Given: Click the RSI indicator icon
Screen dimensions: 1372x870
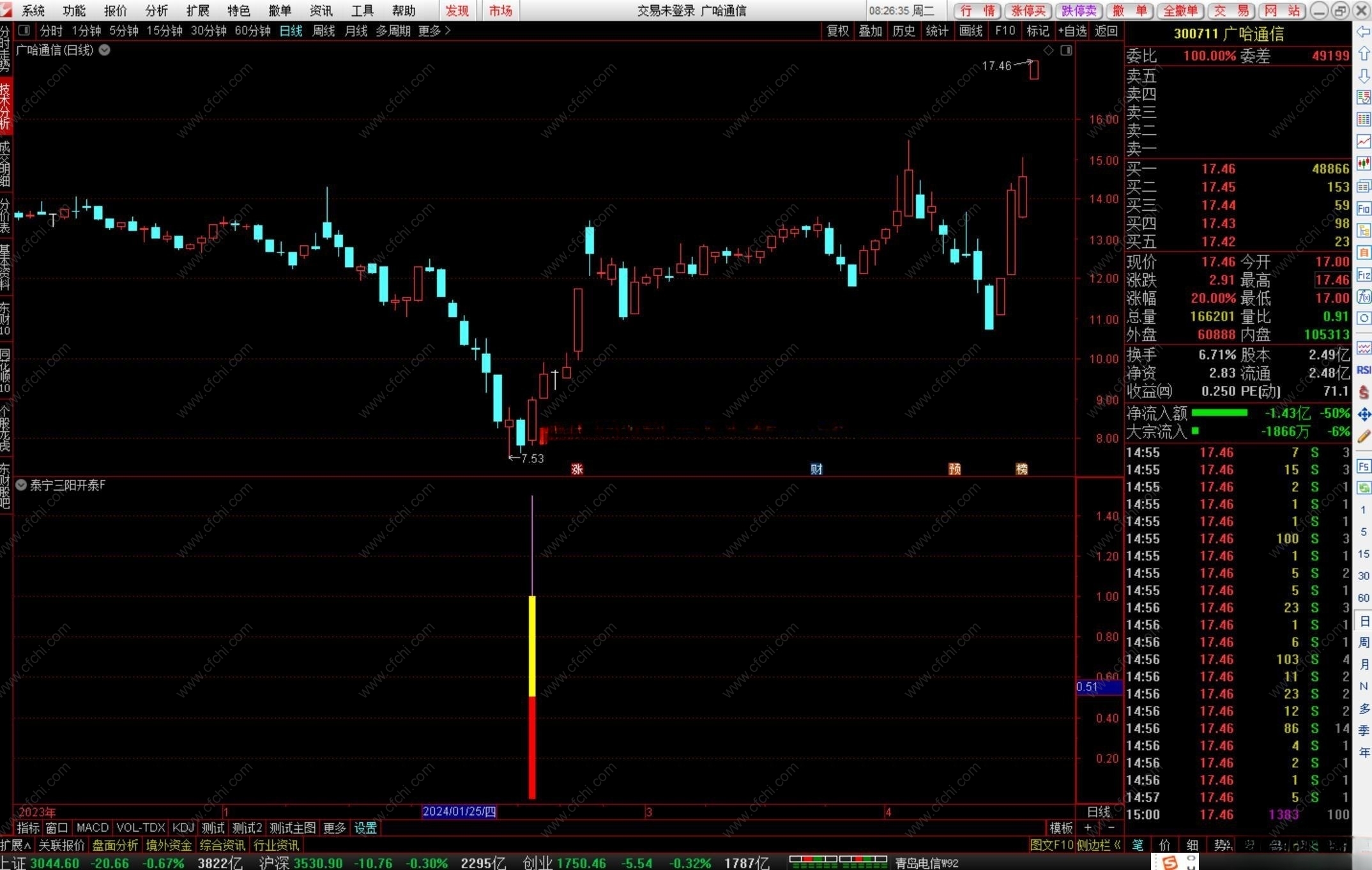Looking at the screenshot, I should click(1364, 370).
